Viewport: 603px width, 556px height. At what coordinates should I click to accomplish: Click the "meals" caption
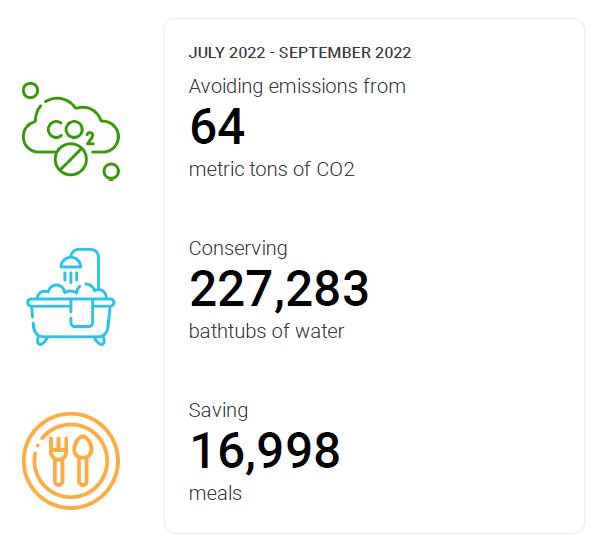[215, 493]
